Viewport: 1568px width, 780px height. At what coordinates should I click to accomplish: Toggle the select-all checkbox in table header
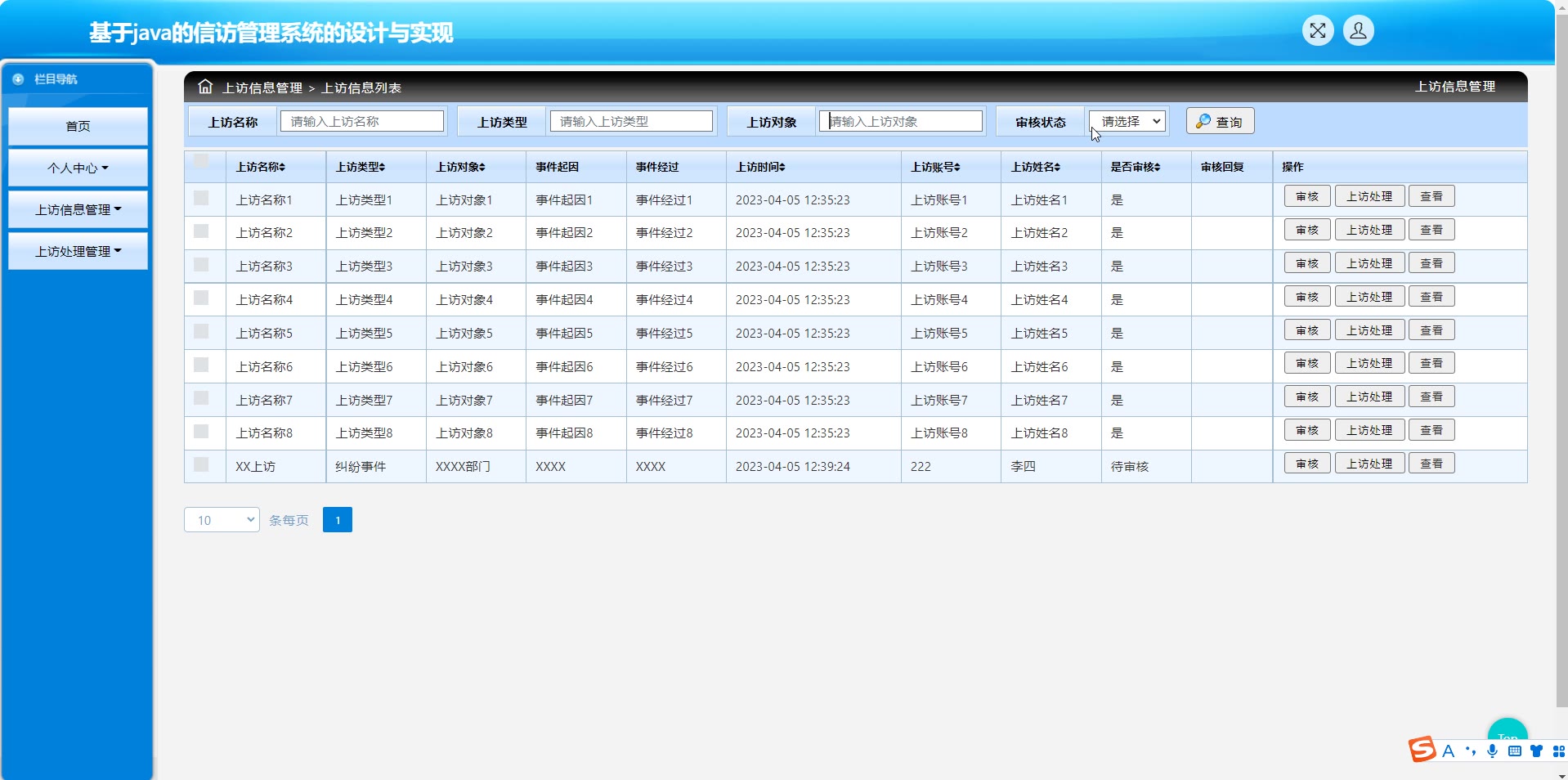(x=201, y=160)
